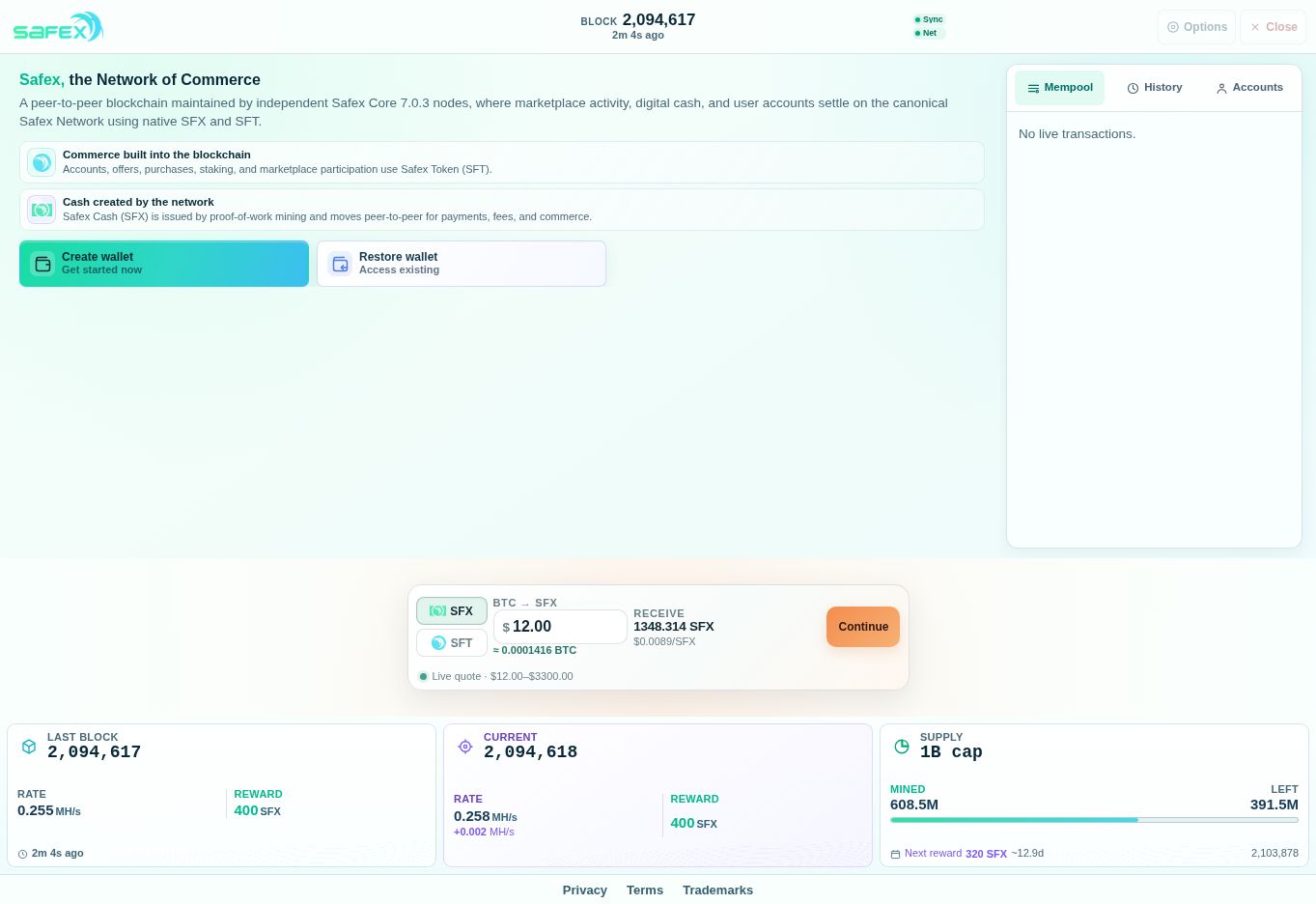Click the '≈ 0.0001416 BTC' conversion text
Image resolution: width=1316 pixels, height=904 pixels.
(535, 650)
